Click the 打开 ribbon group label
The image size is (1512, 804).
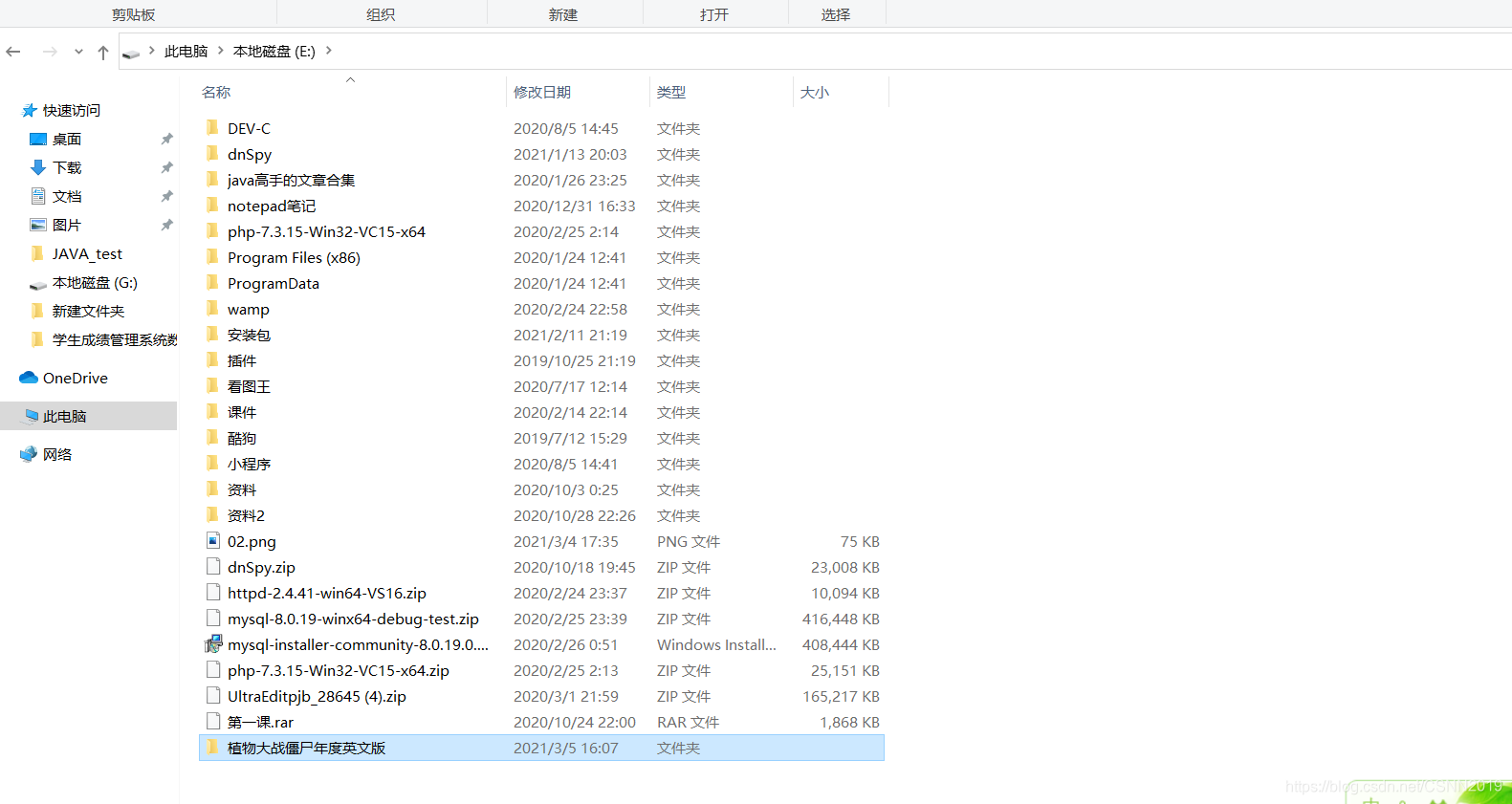coord(714,15)
